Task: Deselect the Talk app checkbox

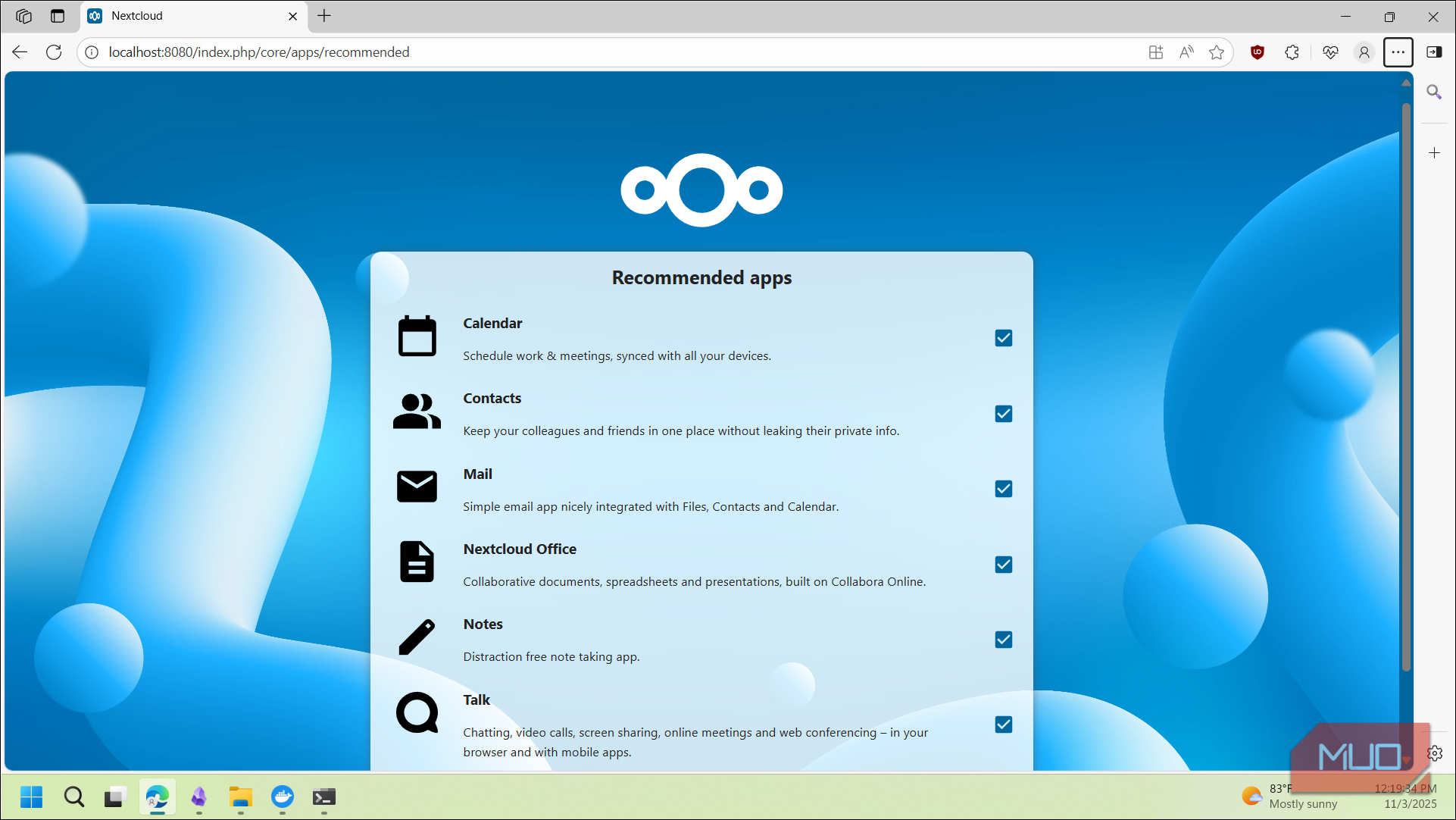Action: [x=1003, y=725]
